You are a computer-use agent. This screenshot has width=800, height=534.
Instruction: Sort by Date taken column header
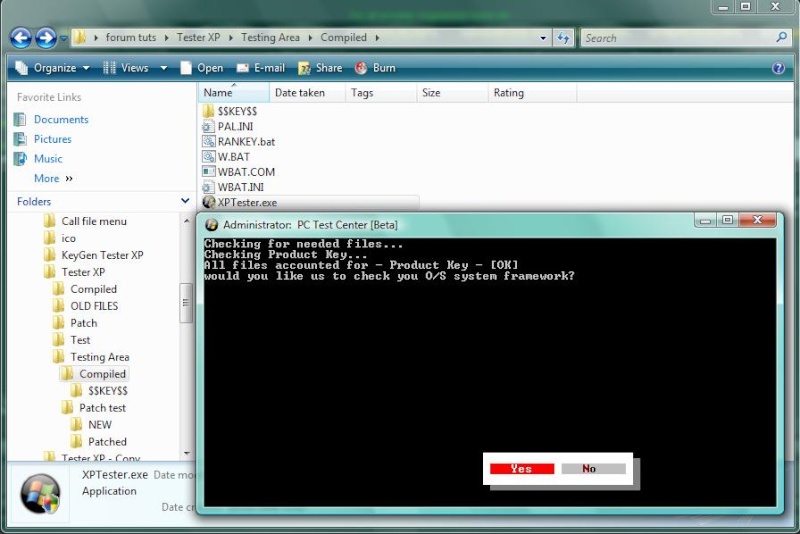tap(307, 92)
